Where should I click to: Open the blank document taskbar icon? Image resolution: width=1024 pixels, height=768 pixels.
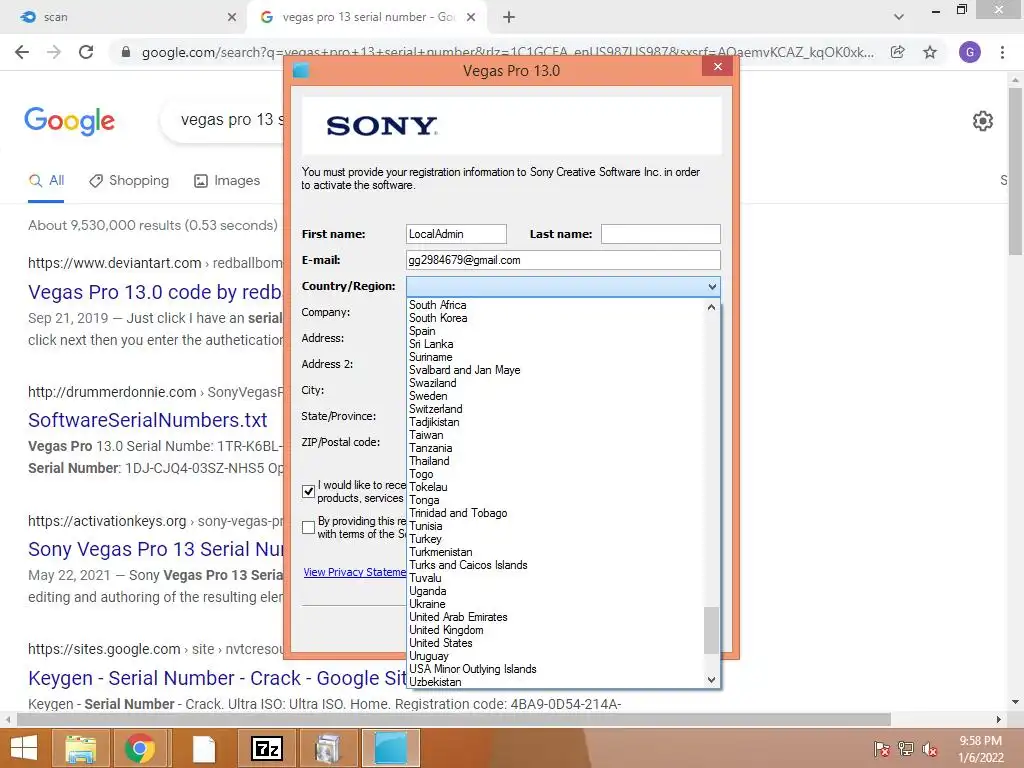point(204,748)
